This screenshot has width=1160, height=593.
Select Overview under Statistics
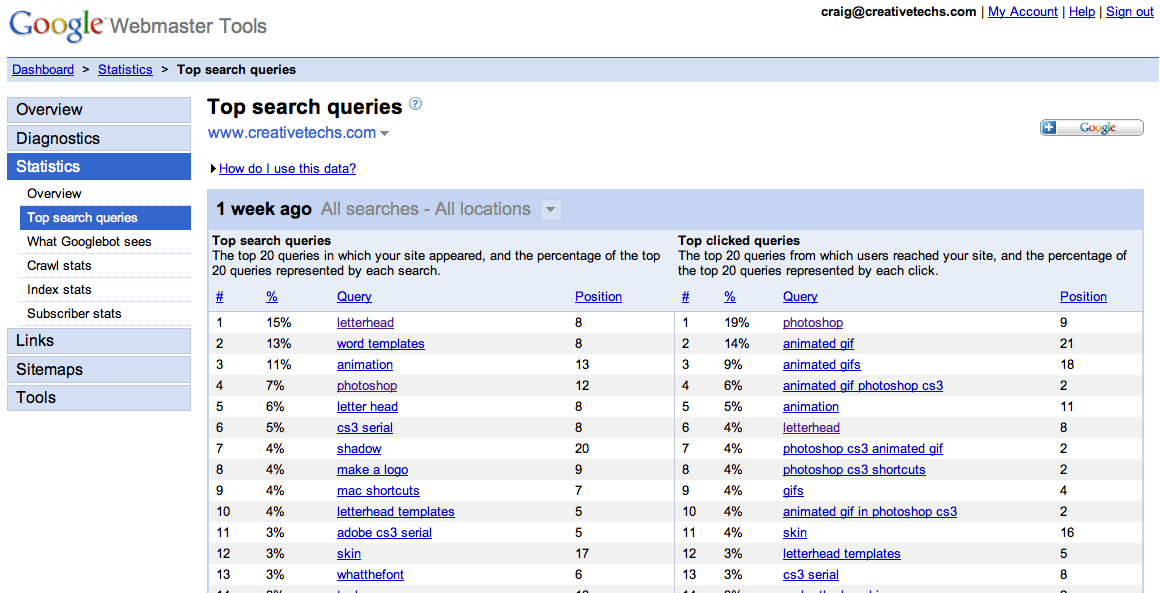click(54, 194)
